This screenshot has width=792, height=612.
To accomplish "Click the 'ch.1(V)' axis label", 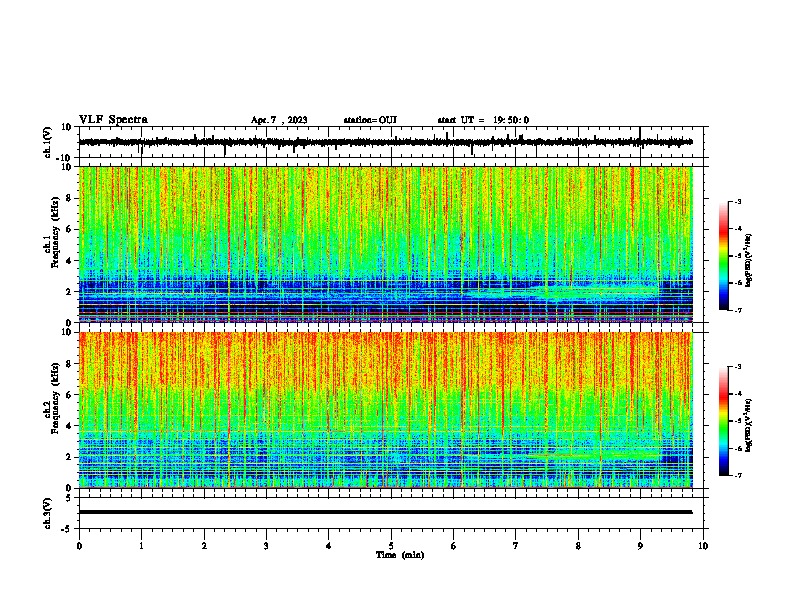I will 48,142.
